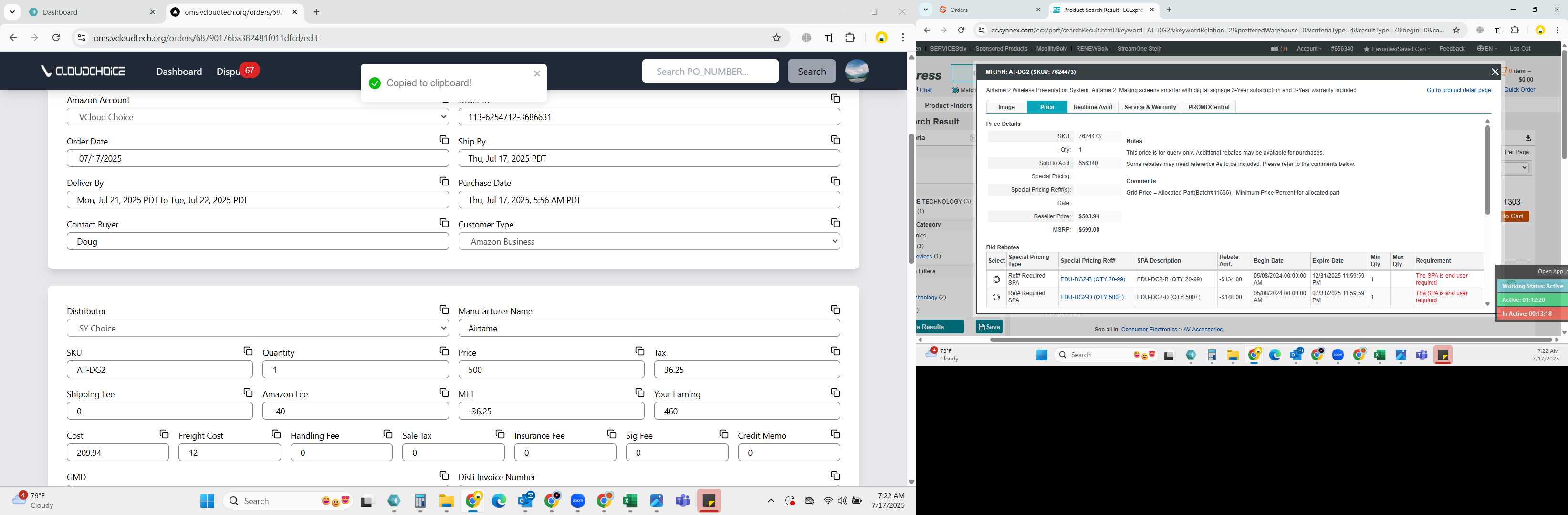Screen dimensions: 1568x515
Task: Switch to the Realtime Avail tab
Action: (x=1092, y=107)
